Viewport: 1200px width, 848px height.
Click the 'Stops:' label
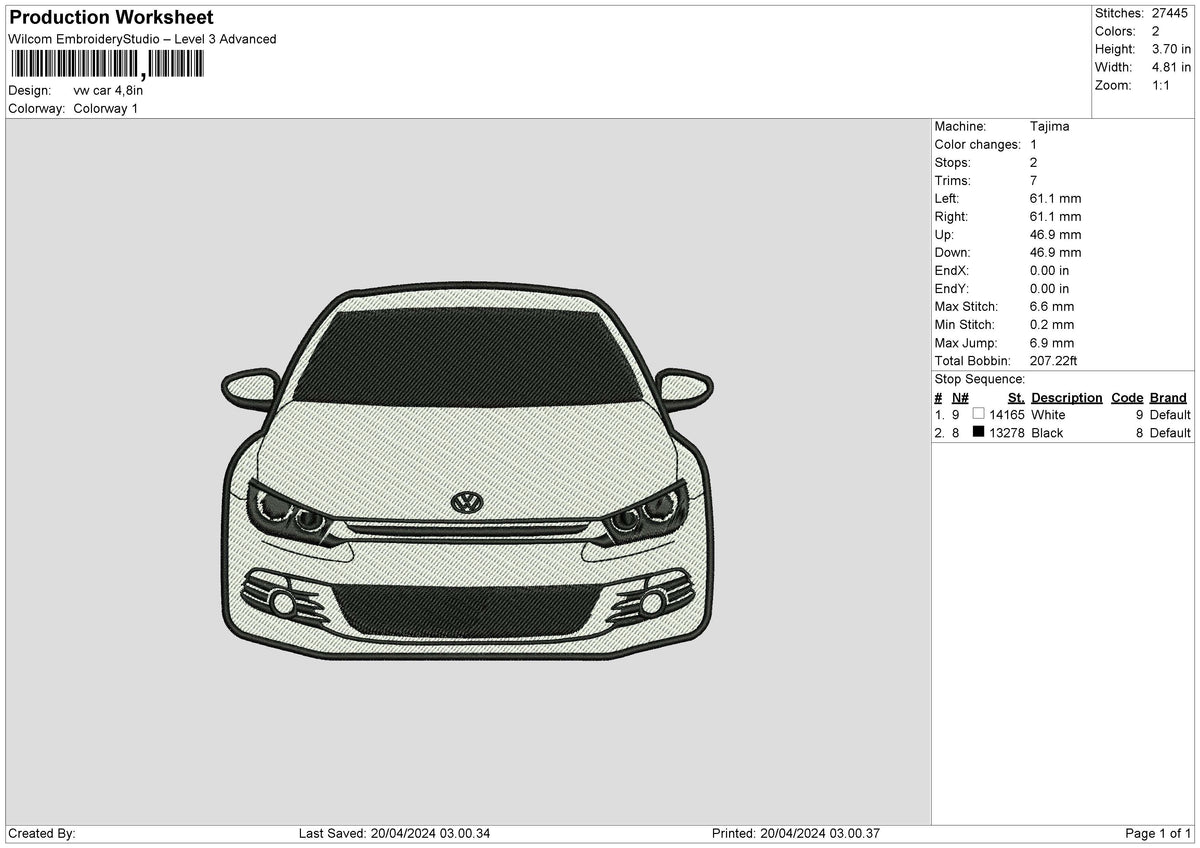[952, 162]
